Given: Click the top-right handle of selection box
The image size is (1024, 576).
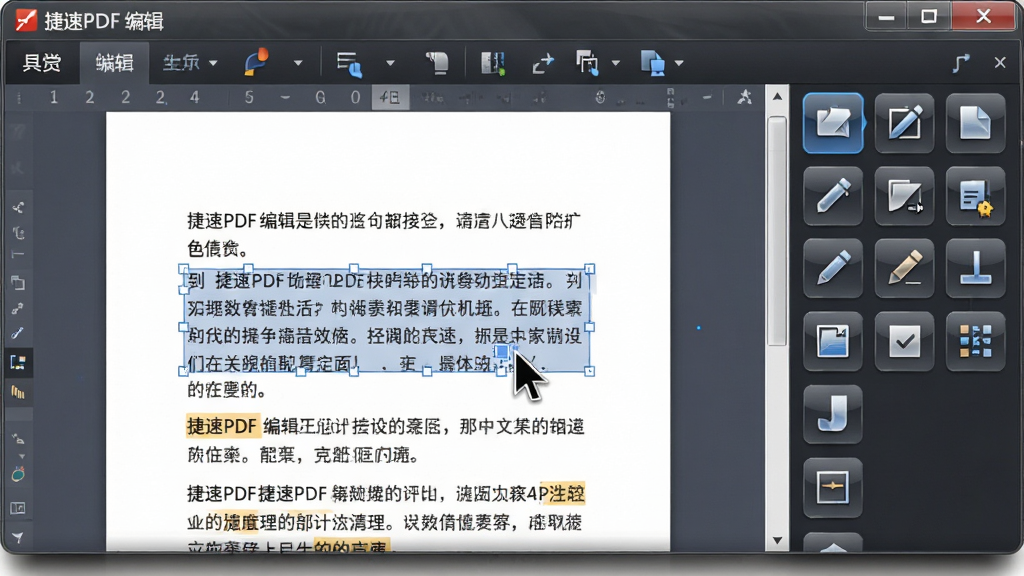Looking at the screenshot, I should (x=590, y=268).
